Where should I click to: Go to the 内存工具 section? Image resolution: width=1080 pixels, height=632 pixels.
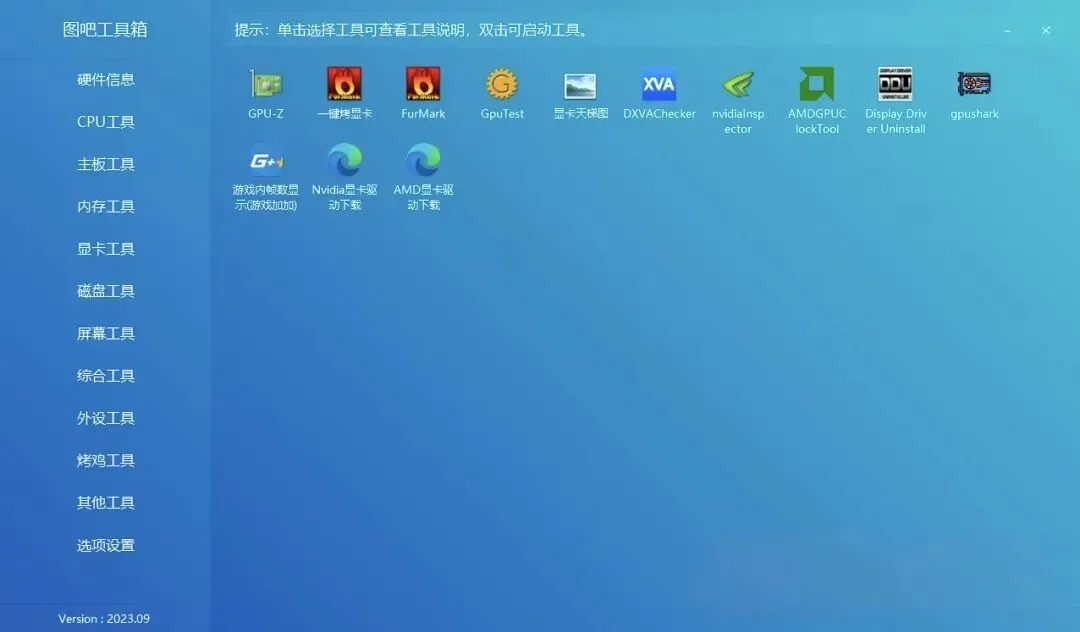click(105, 206)
